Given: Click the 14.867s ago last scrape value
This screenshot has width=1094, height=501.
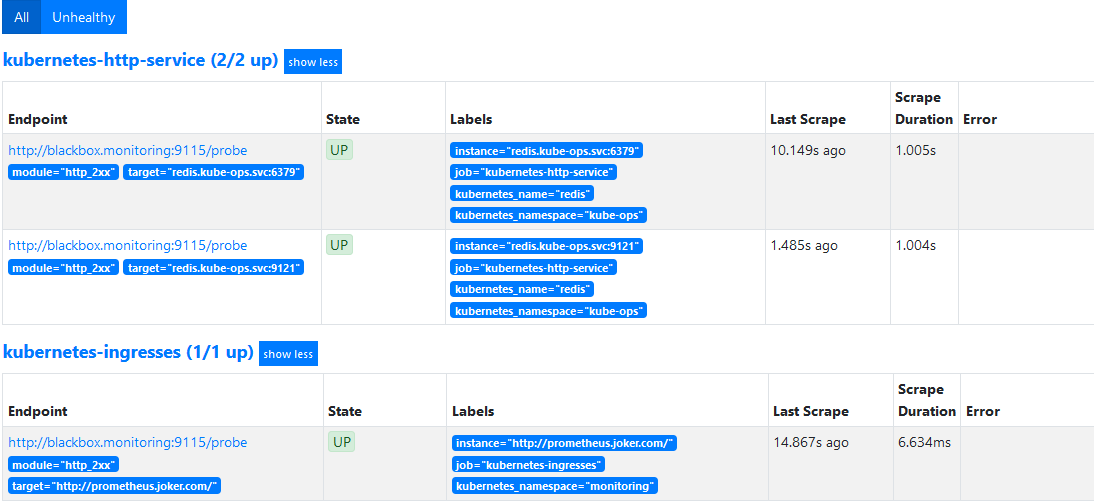Looking at the screenshot, I should tap(811, 442).
